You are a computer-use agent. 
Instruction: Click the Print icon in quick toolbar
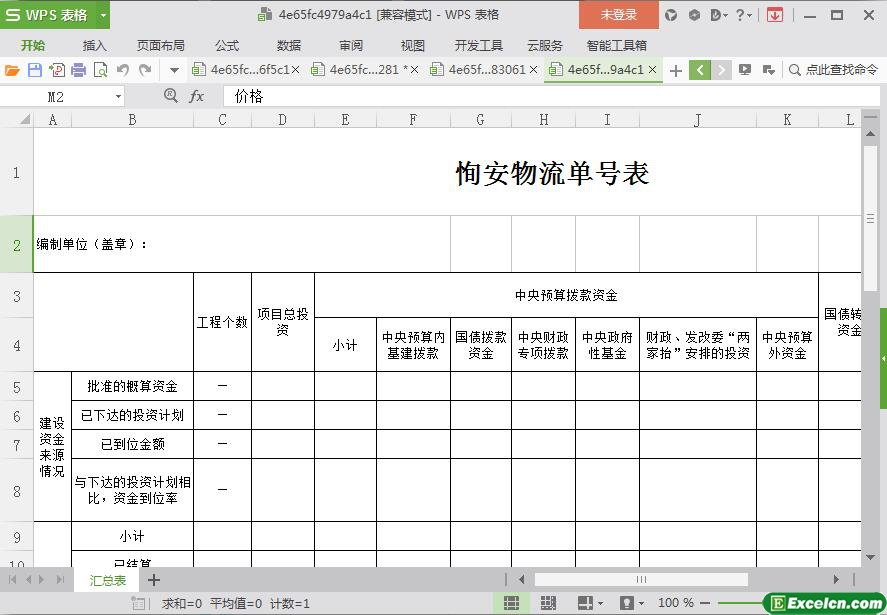click(78, 70)
